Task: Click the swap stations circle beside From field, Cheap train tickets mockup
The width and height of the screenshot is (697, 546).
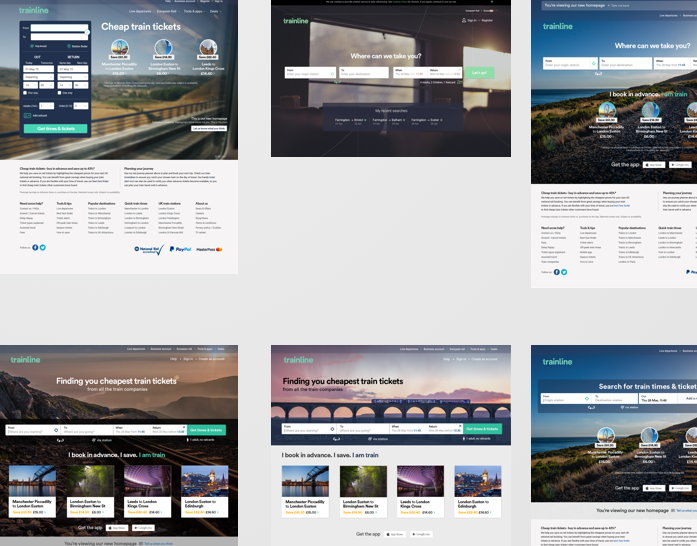Action: [87, 32]
